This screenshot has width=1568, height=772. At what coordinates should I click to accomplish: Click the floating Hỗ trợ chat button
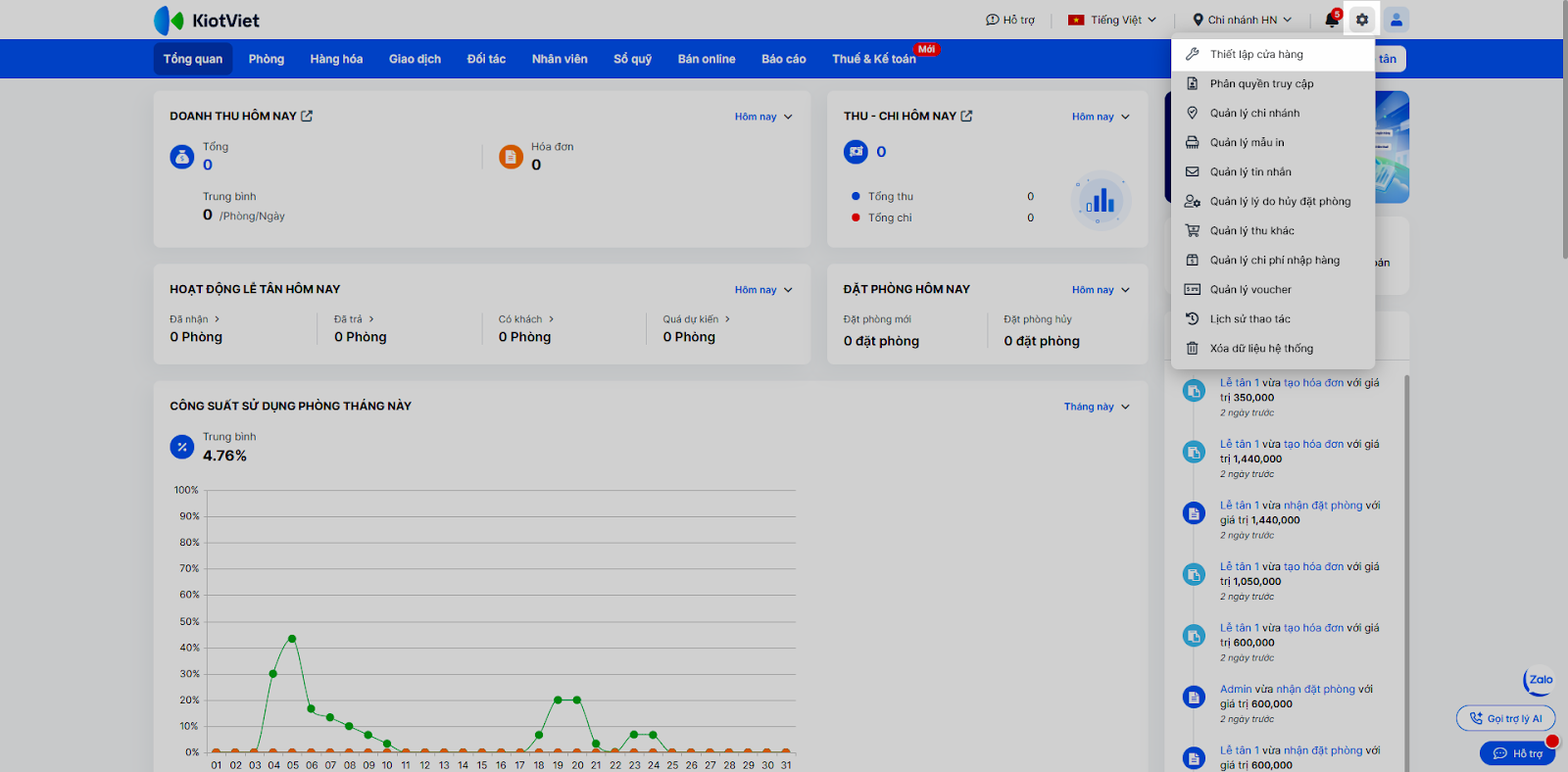1517,753
